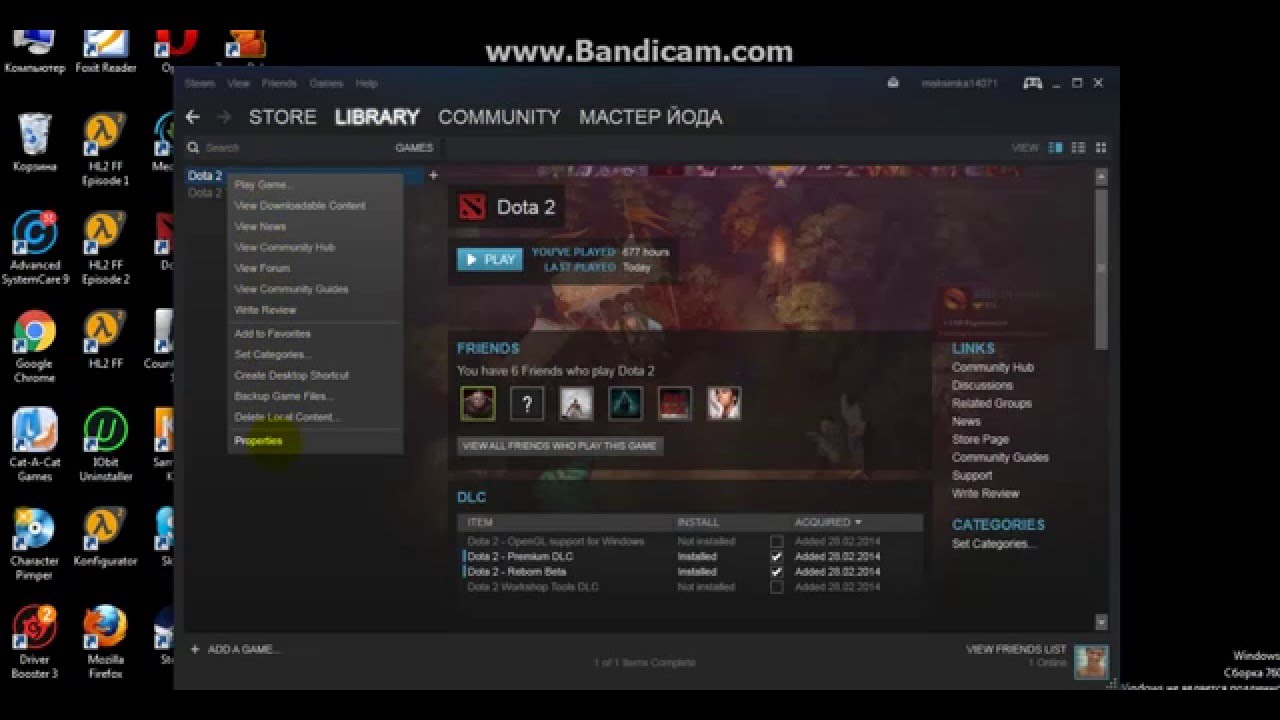Viewport: 1280px width, 720px height.
Task: Open the Steam menu in menu bar
Action: [200, 83]
